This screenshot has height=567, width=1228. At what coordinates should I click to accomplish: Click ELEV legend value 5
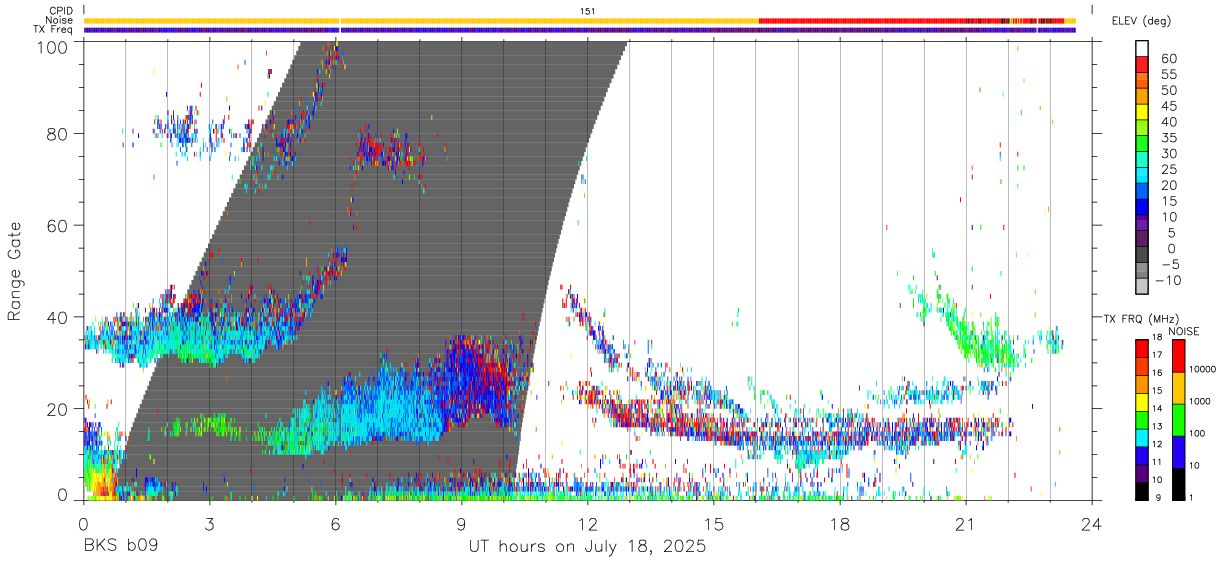tap(1171, 233)
